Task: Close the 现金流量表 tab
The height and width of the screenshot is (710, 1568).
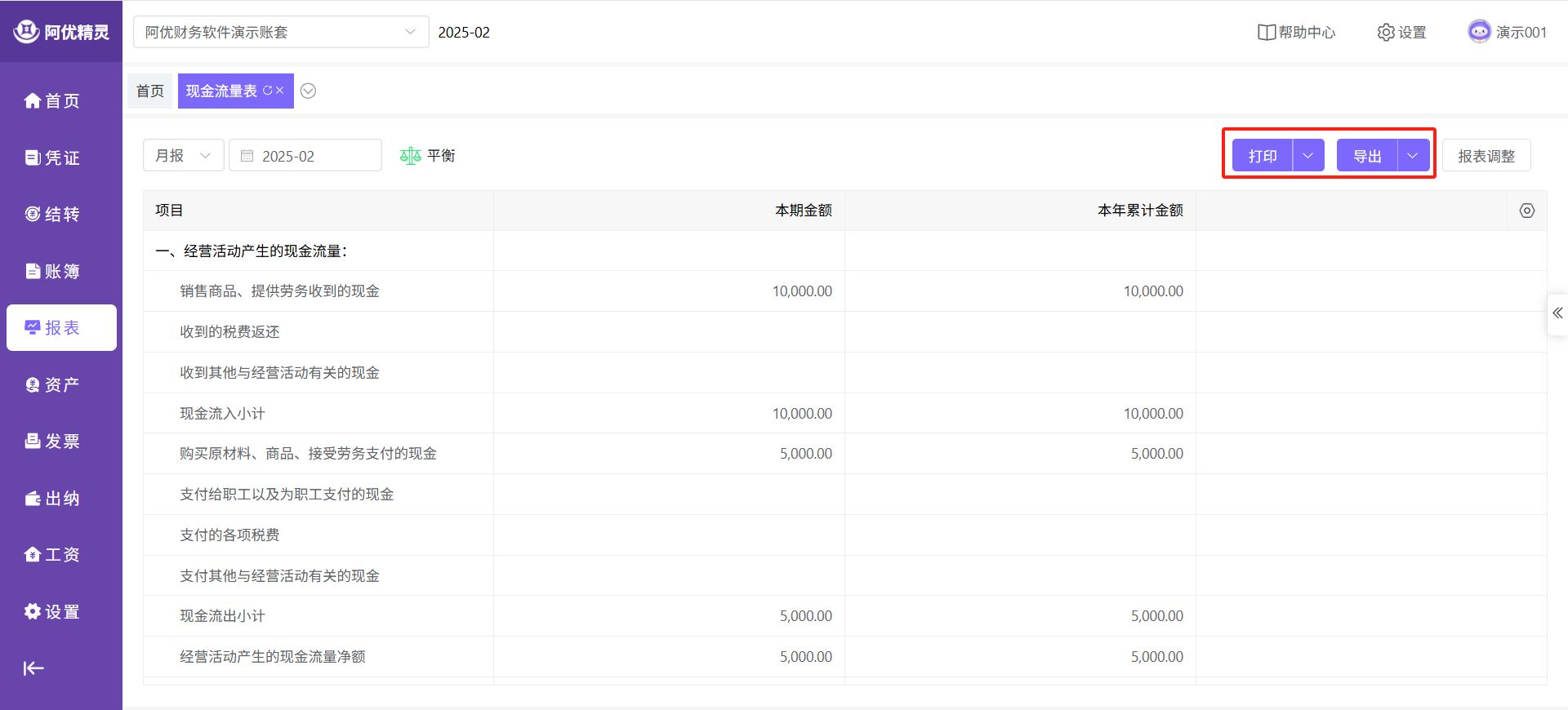Action: click(280, 91)
